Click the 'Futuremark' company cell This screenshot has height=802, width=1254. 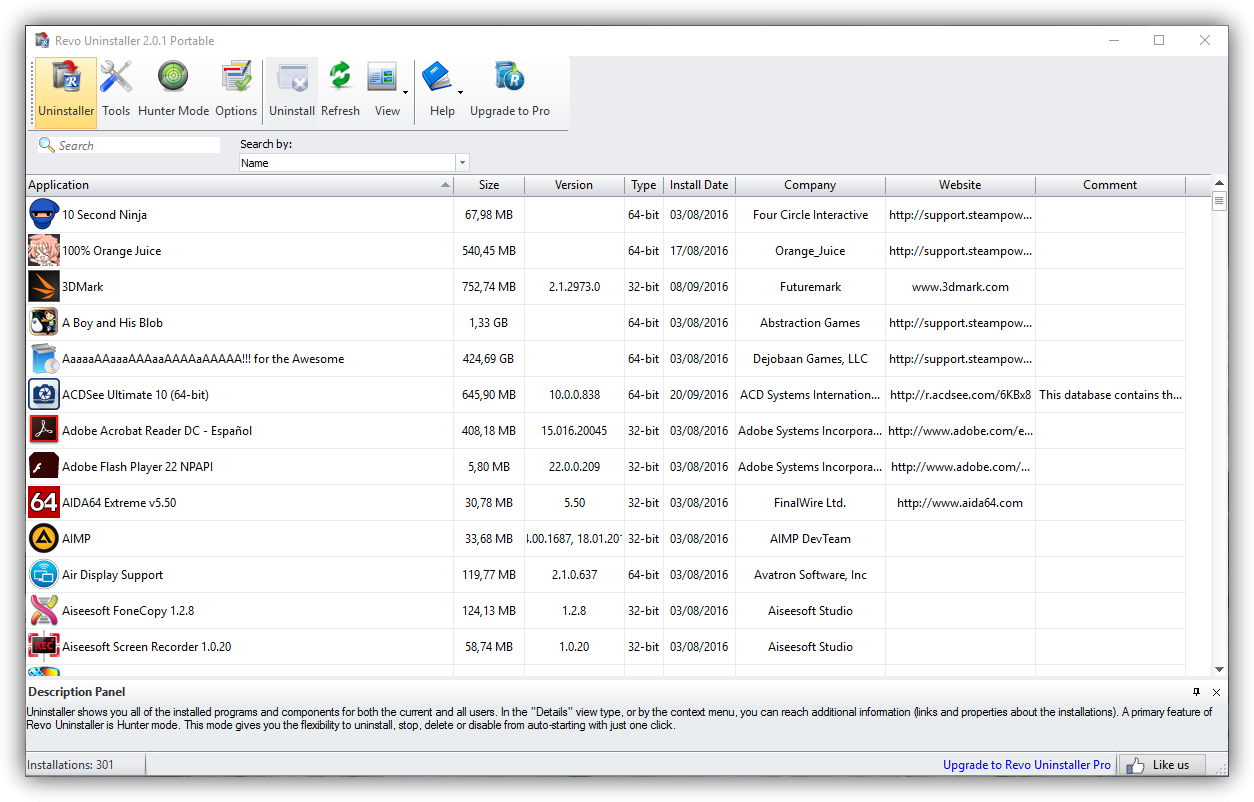click(x=810, y=287)
